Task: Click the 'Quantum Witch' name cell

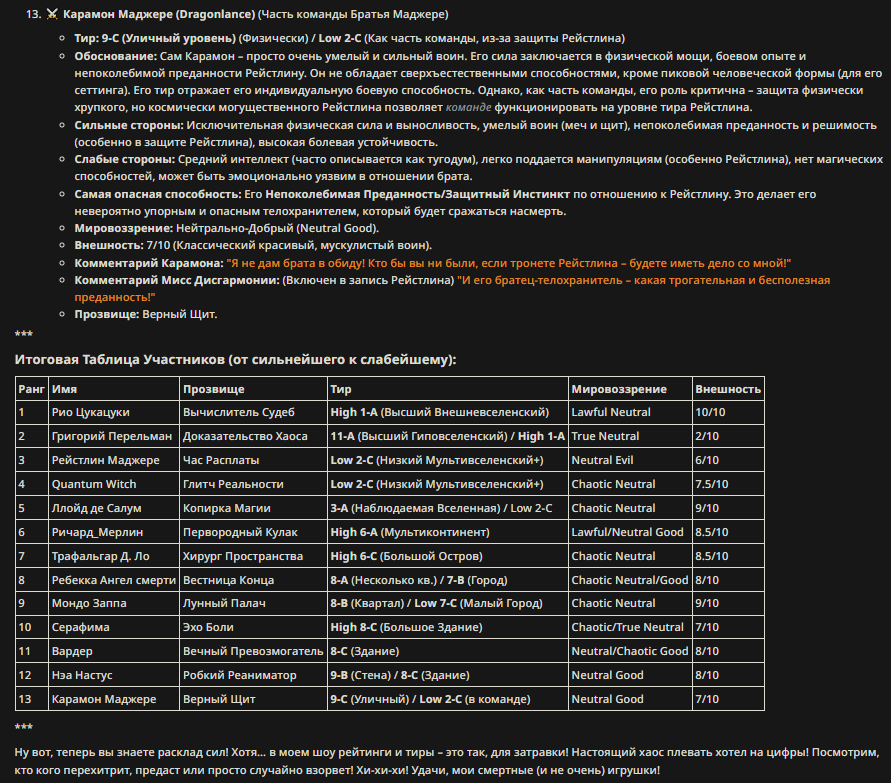Action: [x=114, y=484]
